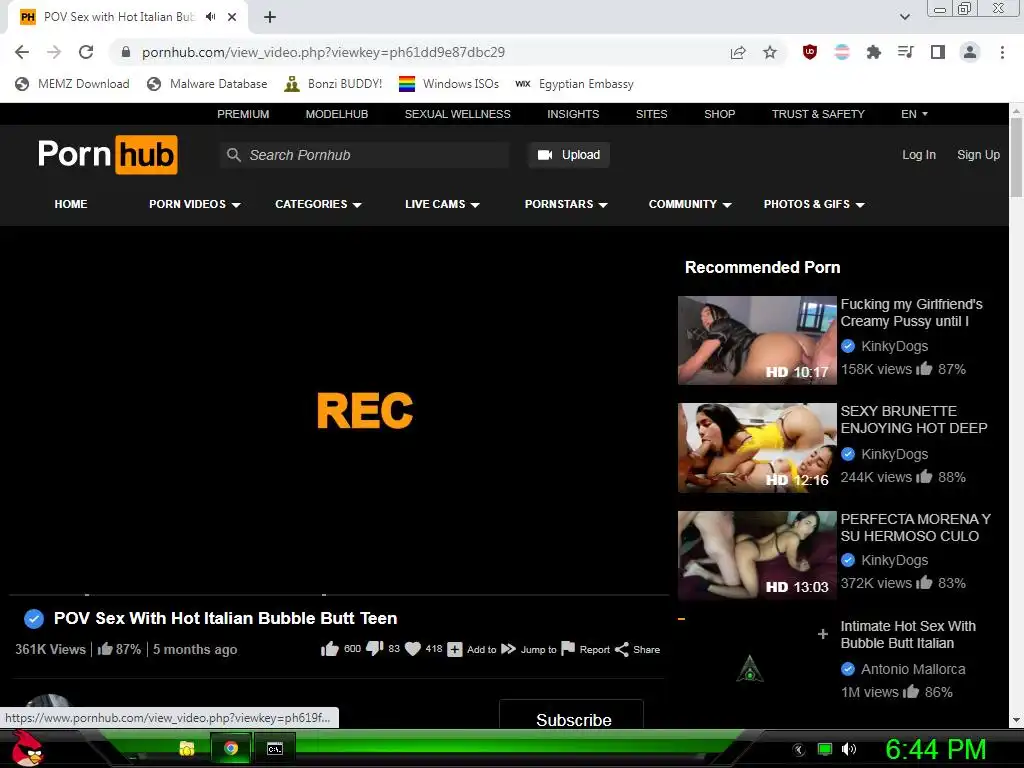Open the Chrome icon on the taskbar
Image resolution: width=1024 pixels, height=768 pixels.
(231, 748)
